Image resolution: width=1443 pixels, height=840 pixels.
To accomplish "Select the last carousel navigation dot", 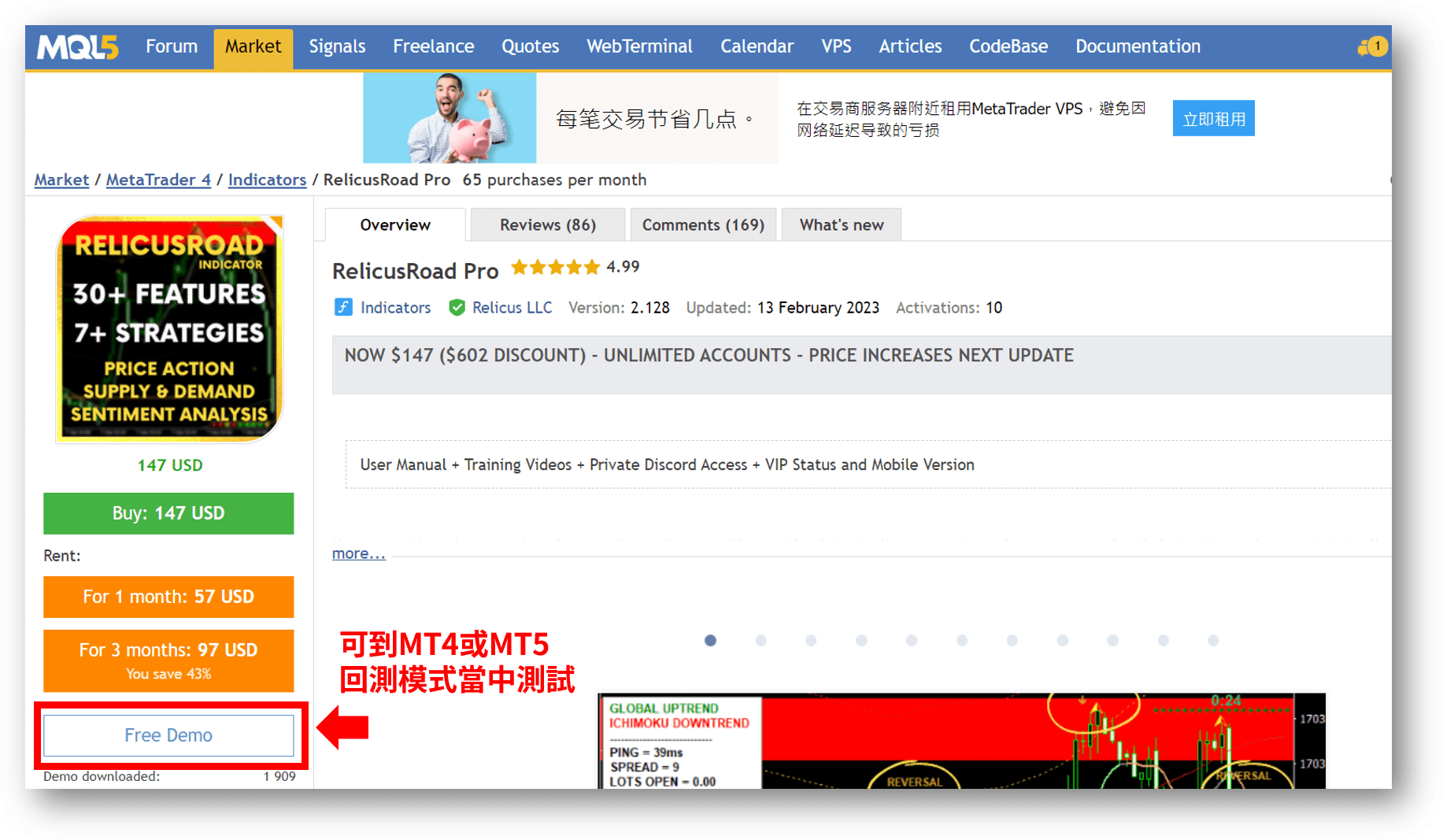I will click(x=1212, y=640).
